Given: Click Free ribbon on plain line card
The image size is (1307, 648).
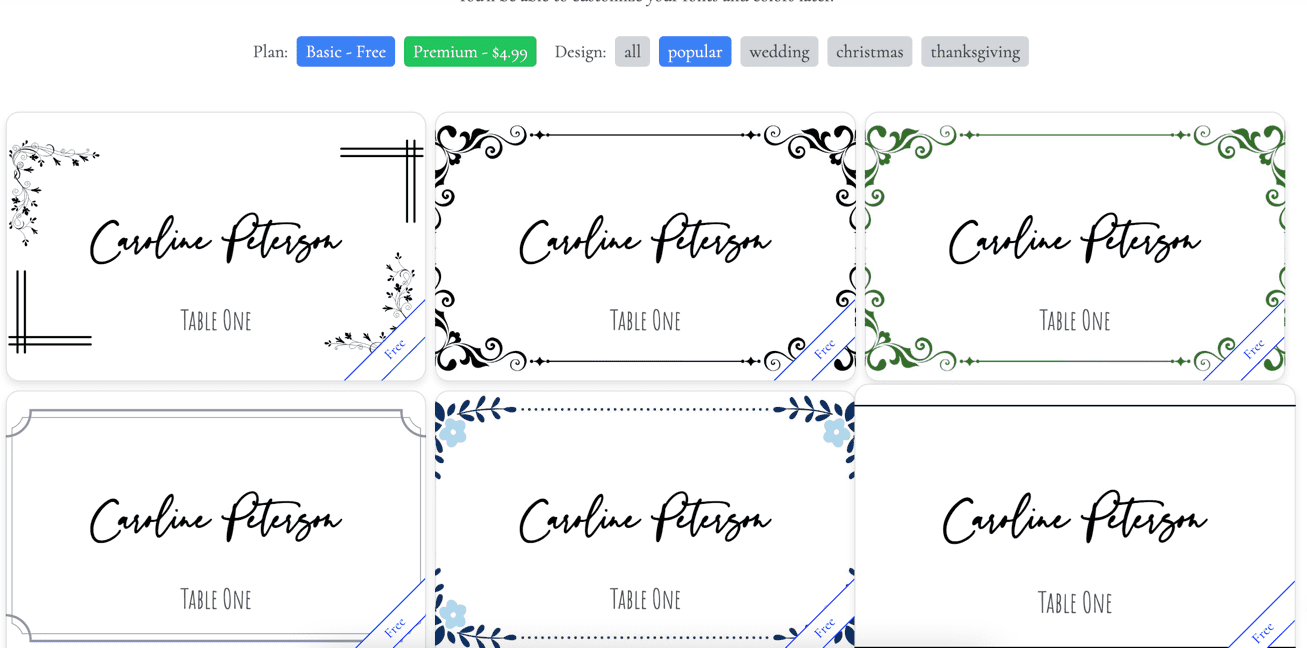Looking at the screenshot, I should pos(1262,630).
